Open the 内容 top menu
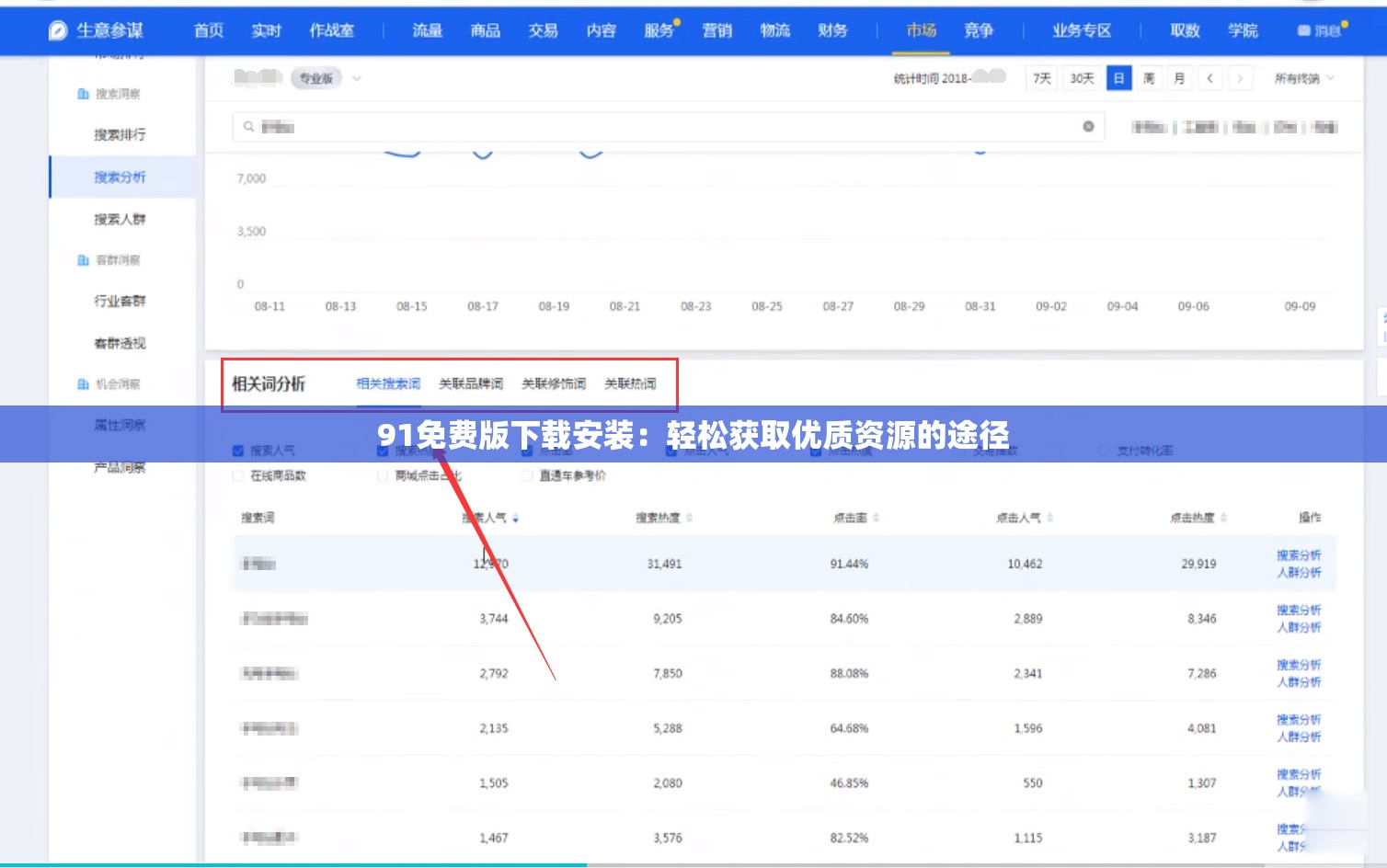 click(602, 30)
